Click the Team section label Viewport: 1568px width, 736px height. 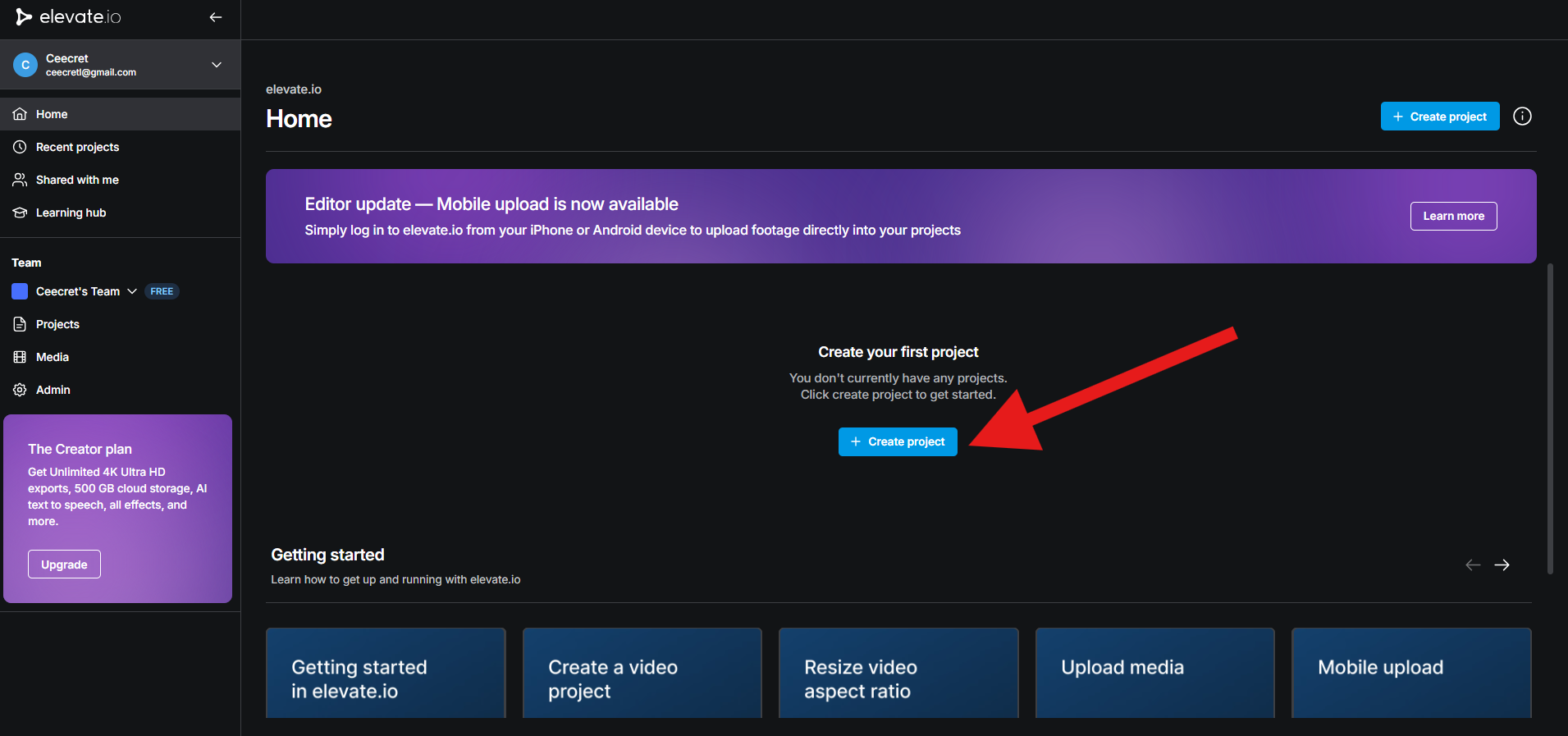click(x=26, y=263)
